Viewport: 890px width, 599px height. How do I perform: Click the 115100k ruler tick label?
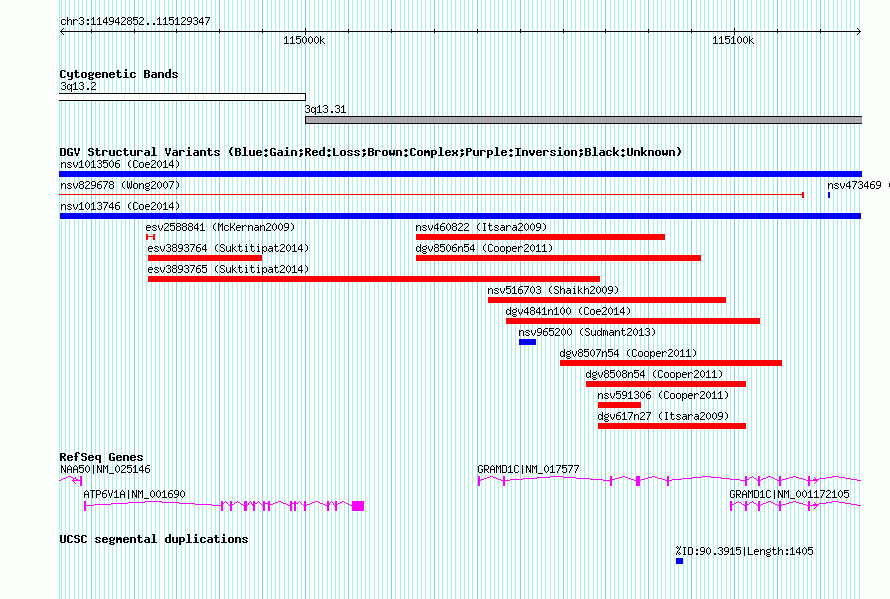click(x=733, y=40)
